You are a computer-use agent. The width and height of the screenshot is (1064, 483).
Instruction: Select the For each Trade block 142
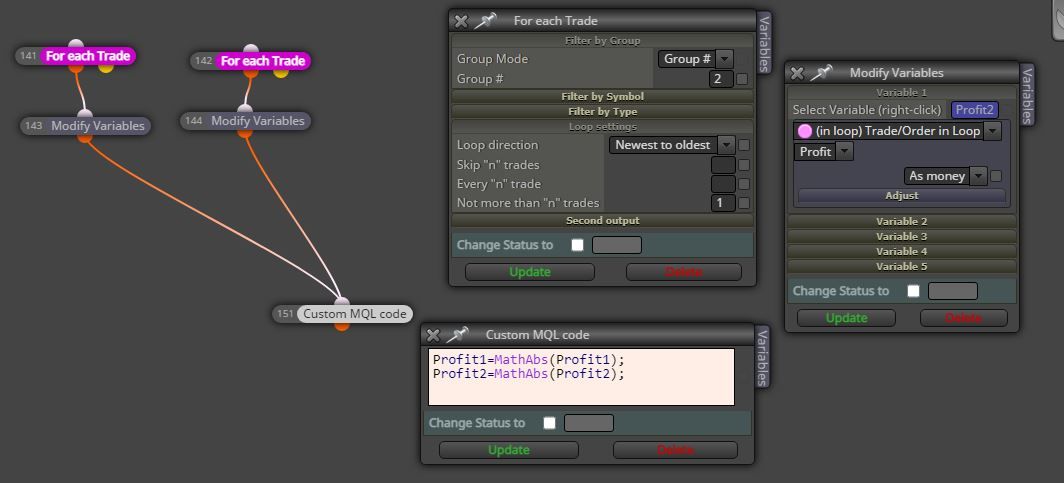pyautogui.click(x=263, y=61)
